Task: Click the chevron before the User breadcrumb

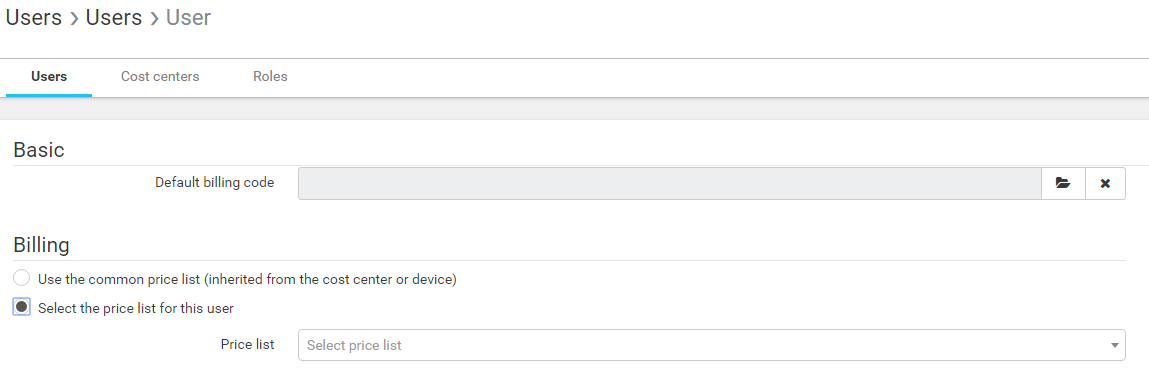Action: click(x=155, y=18)
